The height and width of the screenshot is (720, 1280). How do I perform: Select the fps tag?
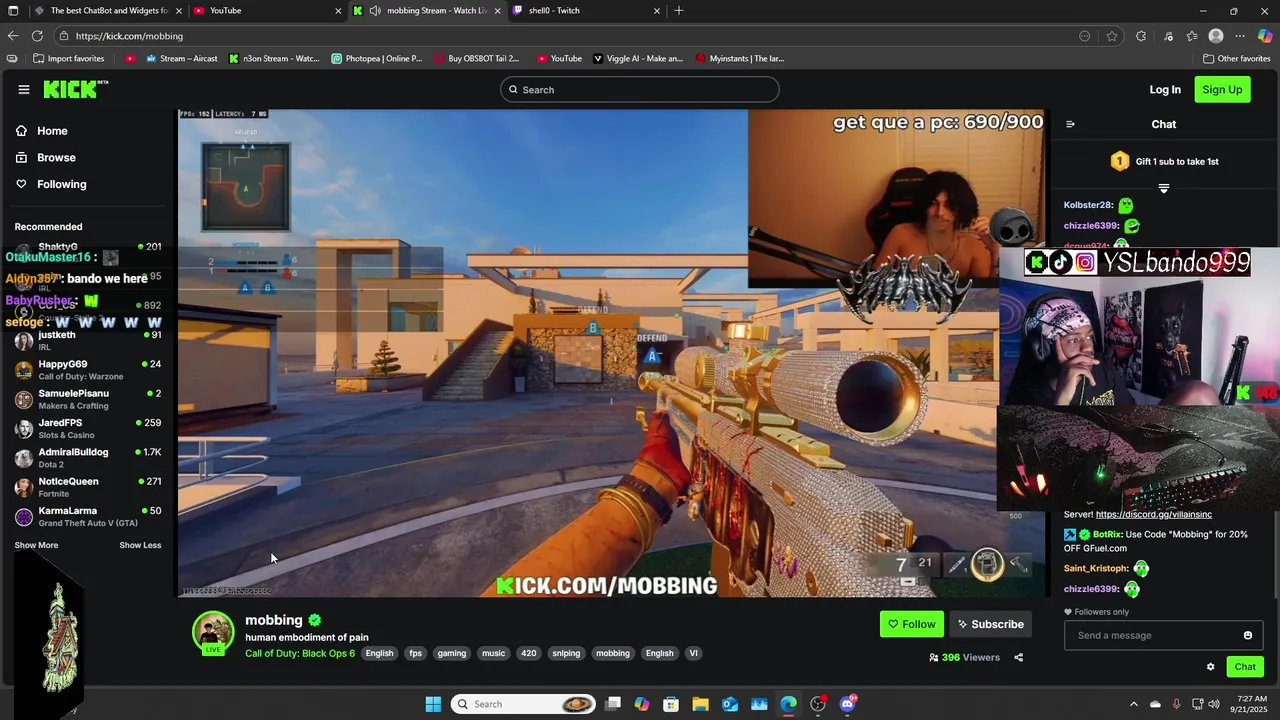415,653
